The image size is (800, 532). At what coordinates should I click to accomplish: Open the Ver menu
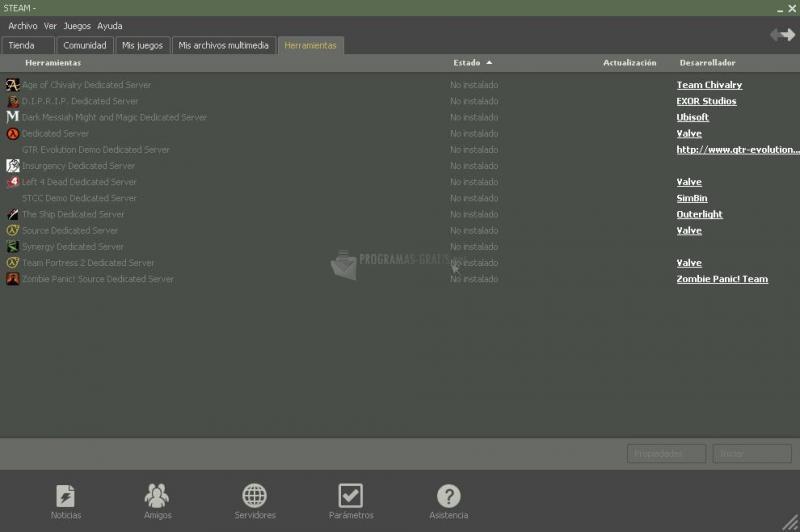click(x=50, y=26)
